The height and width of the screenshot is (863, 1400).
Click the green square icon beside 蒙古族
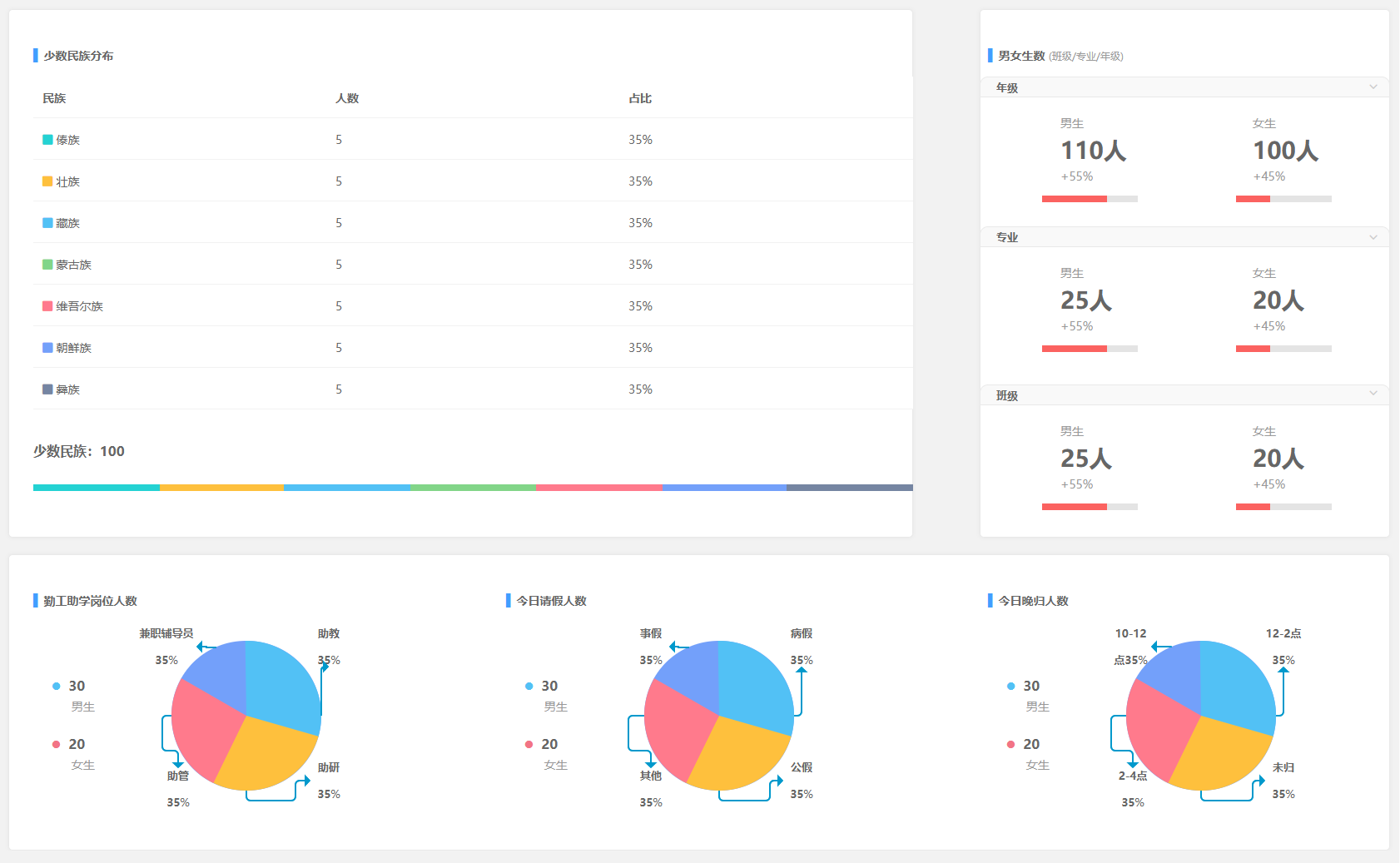tap(47, 265)
